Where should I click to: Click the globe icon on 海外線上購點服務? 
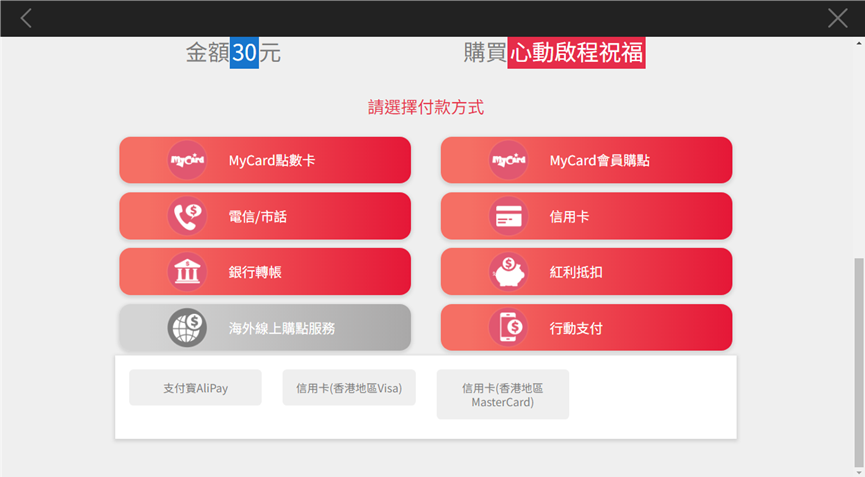[x=187, y=328]
